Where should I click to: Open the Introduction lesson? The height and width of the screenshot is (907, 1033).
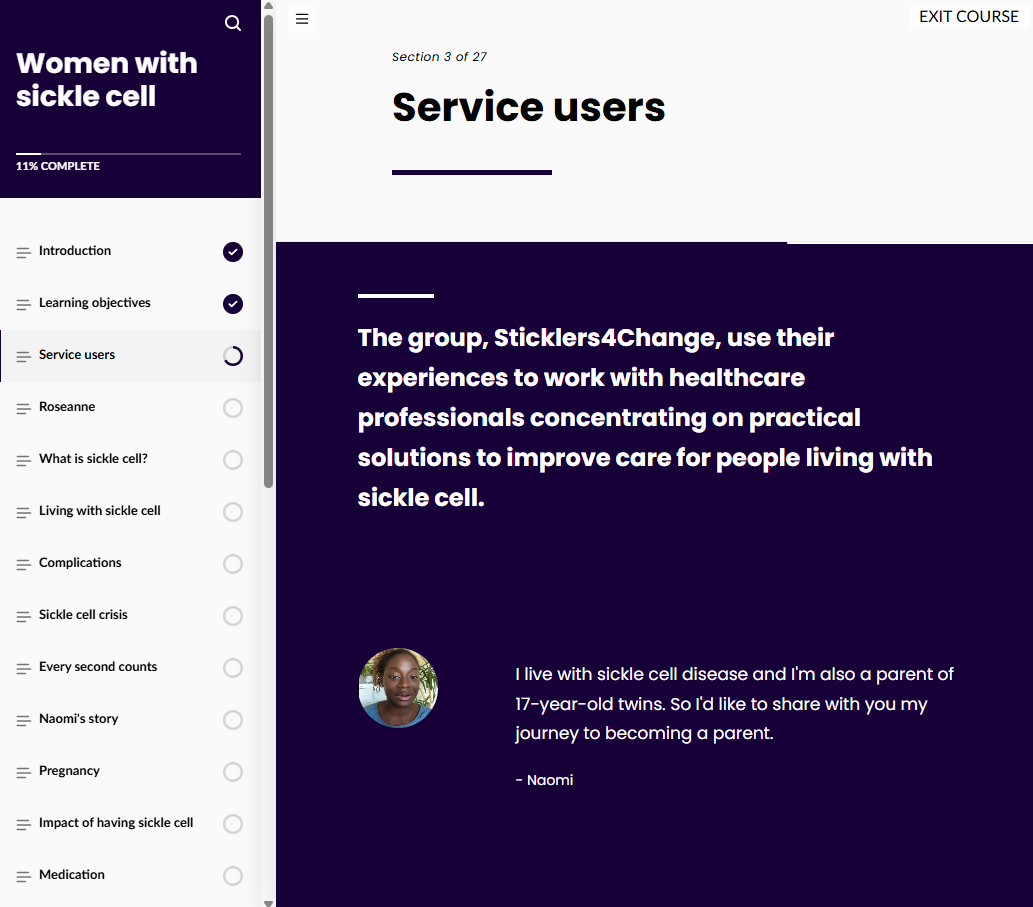point(130,252)
